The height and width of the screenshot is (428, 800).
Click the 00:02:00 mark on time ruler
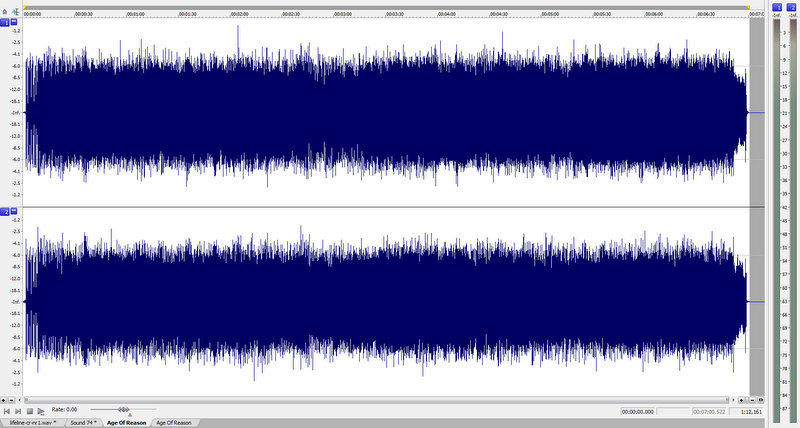[238, 15]
